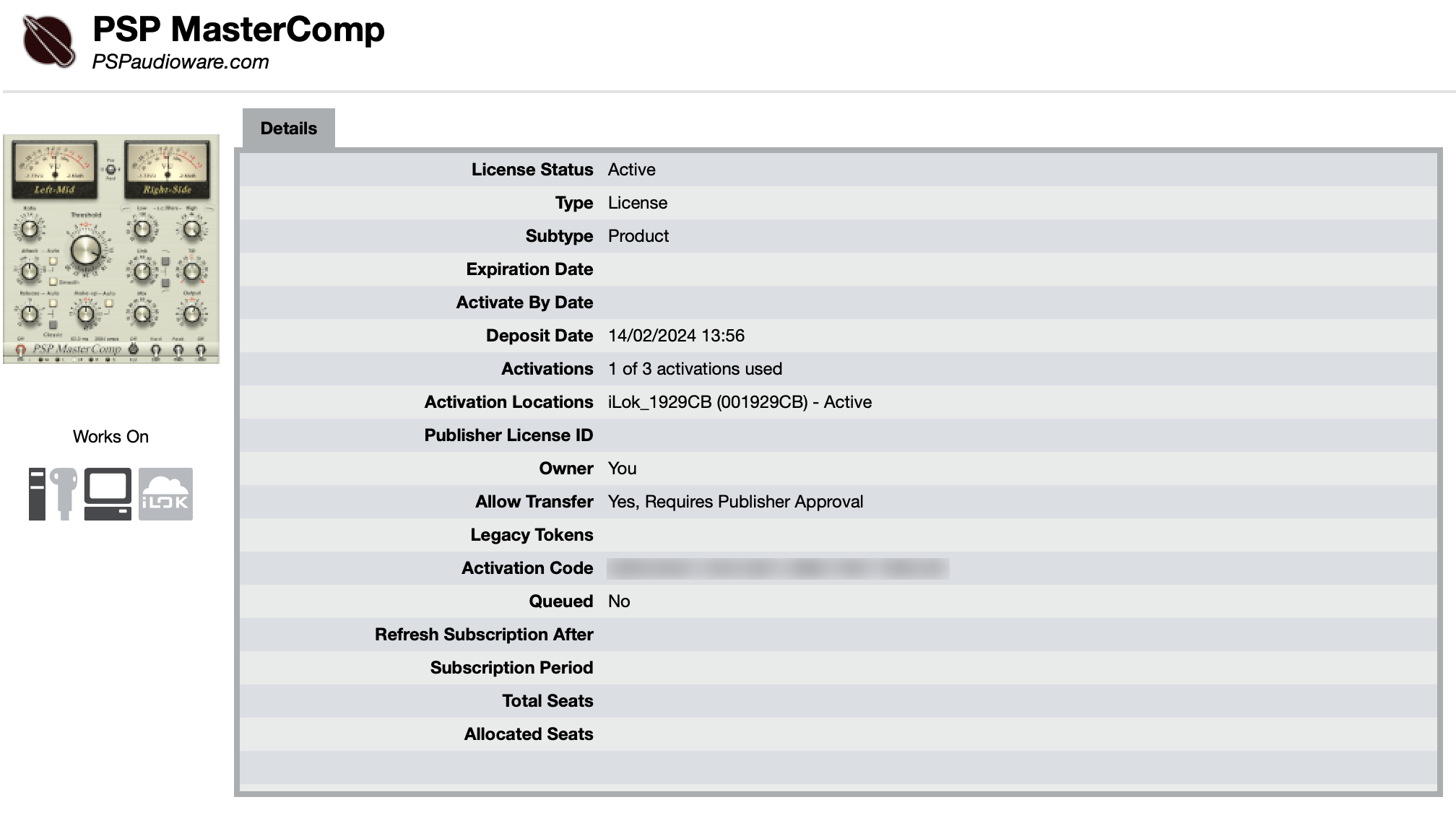Click the PSP MasterComp plugin thumbnail
This screenshot has height=836, width=1456.
(x=111, y=249)
